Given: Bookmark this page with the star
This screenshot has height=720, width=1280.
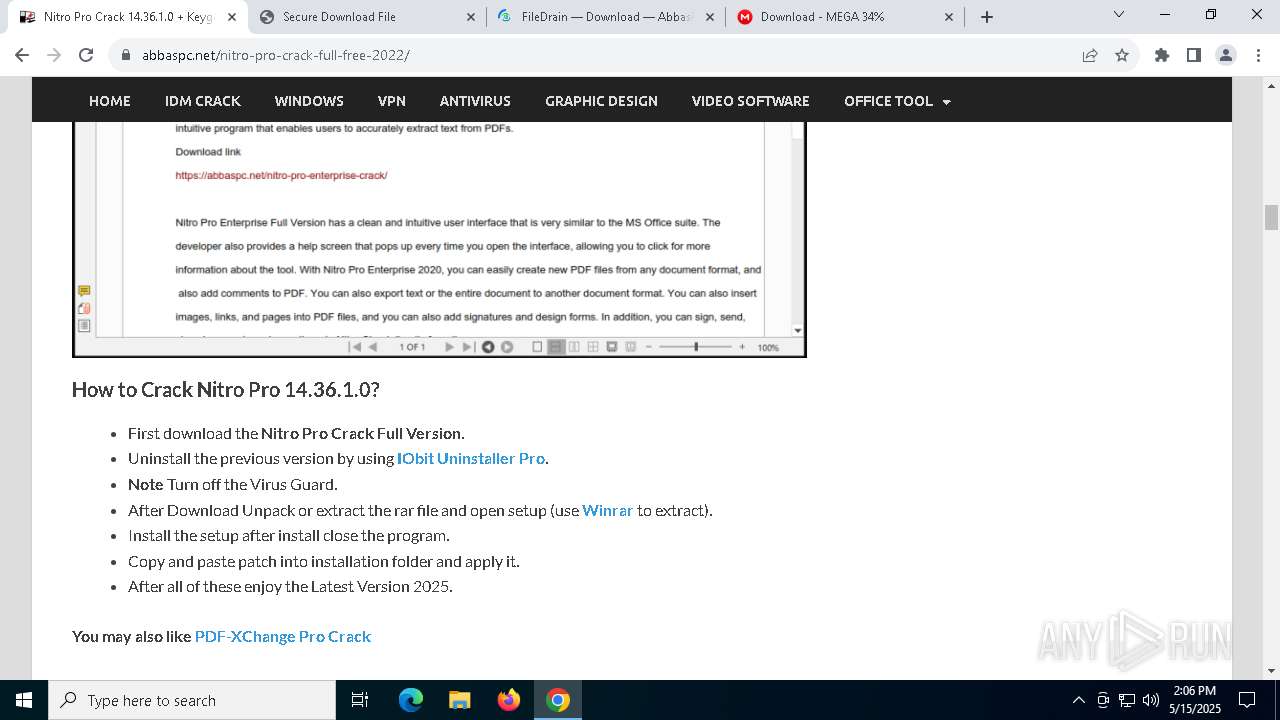Looking at the screenshot, I should (x=1122, y=55).
